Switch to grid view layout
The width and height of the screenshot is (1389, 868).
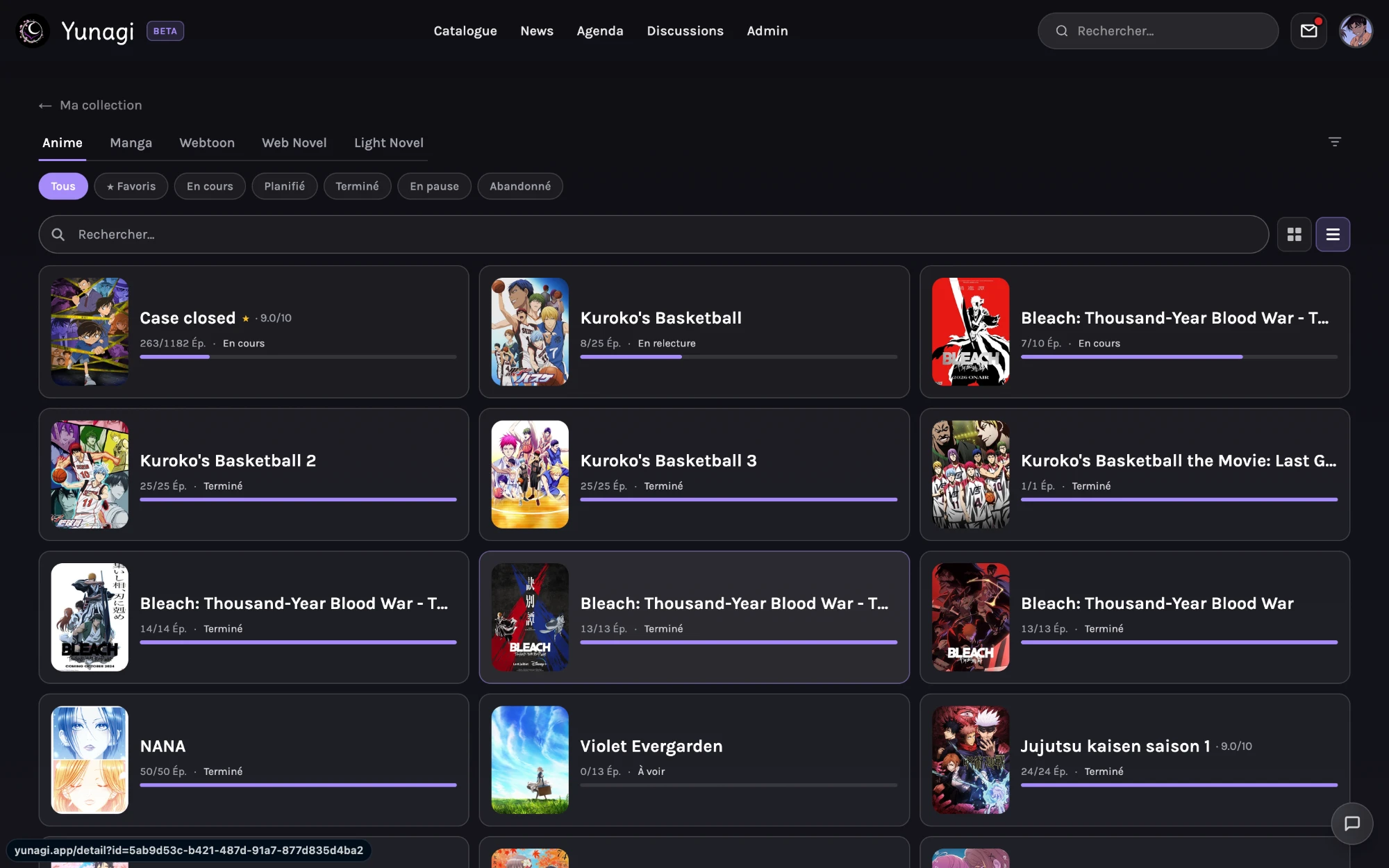coord(1294,235)
